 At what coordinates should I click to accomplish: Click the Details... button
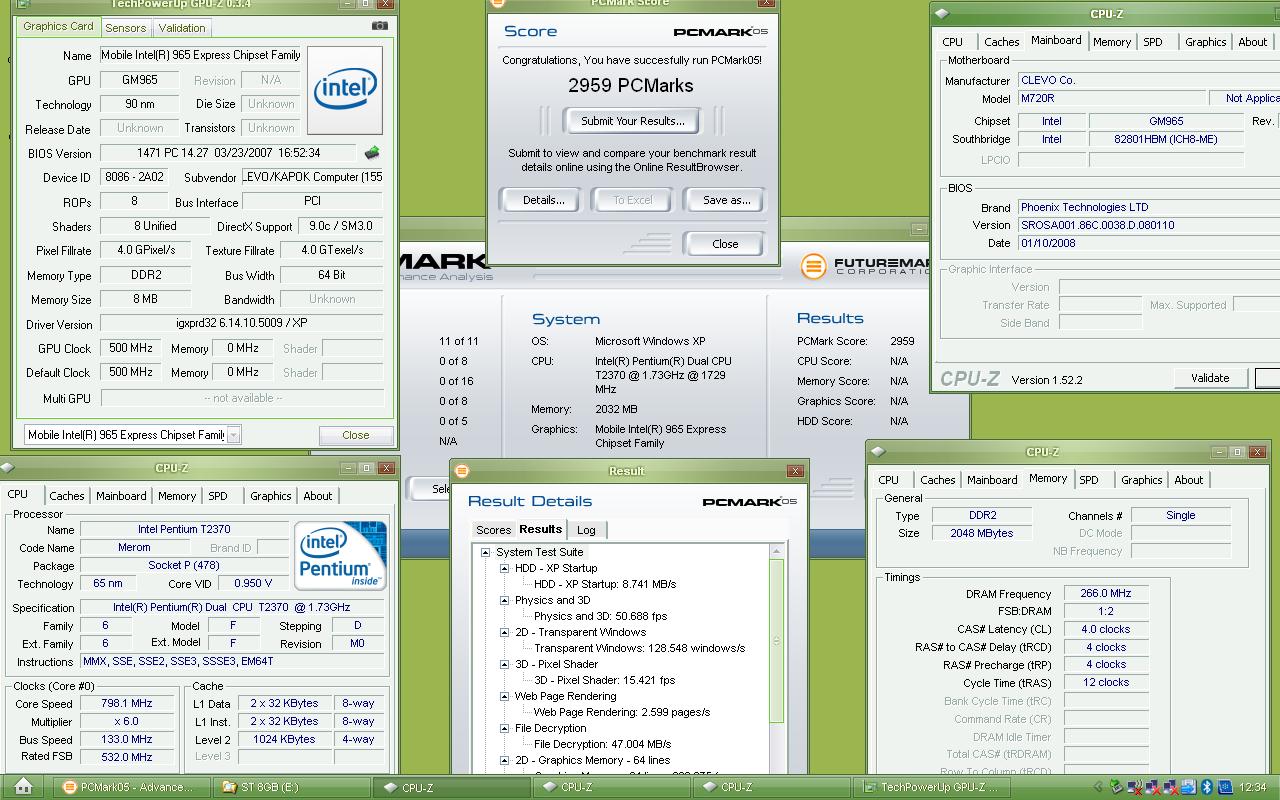pyautogui.click(x=543, y=200)
